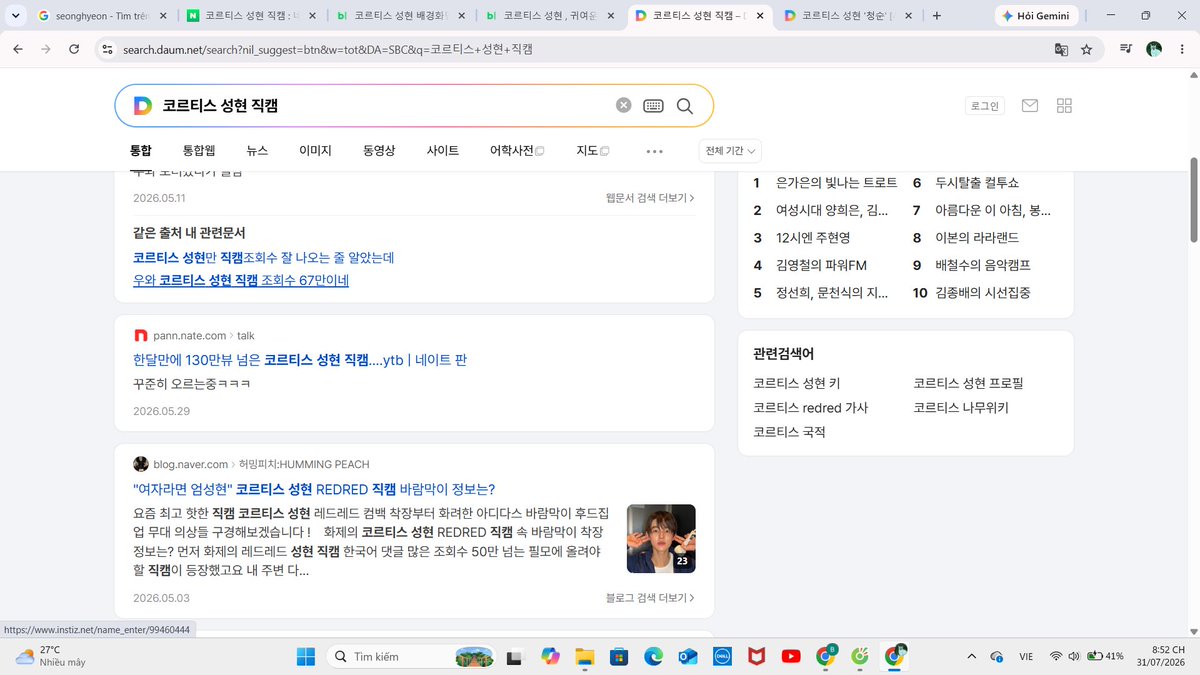Expand more search categories ellipsis
This screenshot has width=1200, height=675.
point(655,151)
